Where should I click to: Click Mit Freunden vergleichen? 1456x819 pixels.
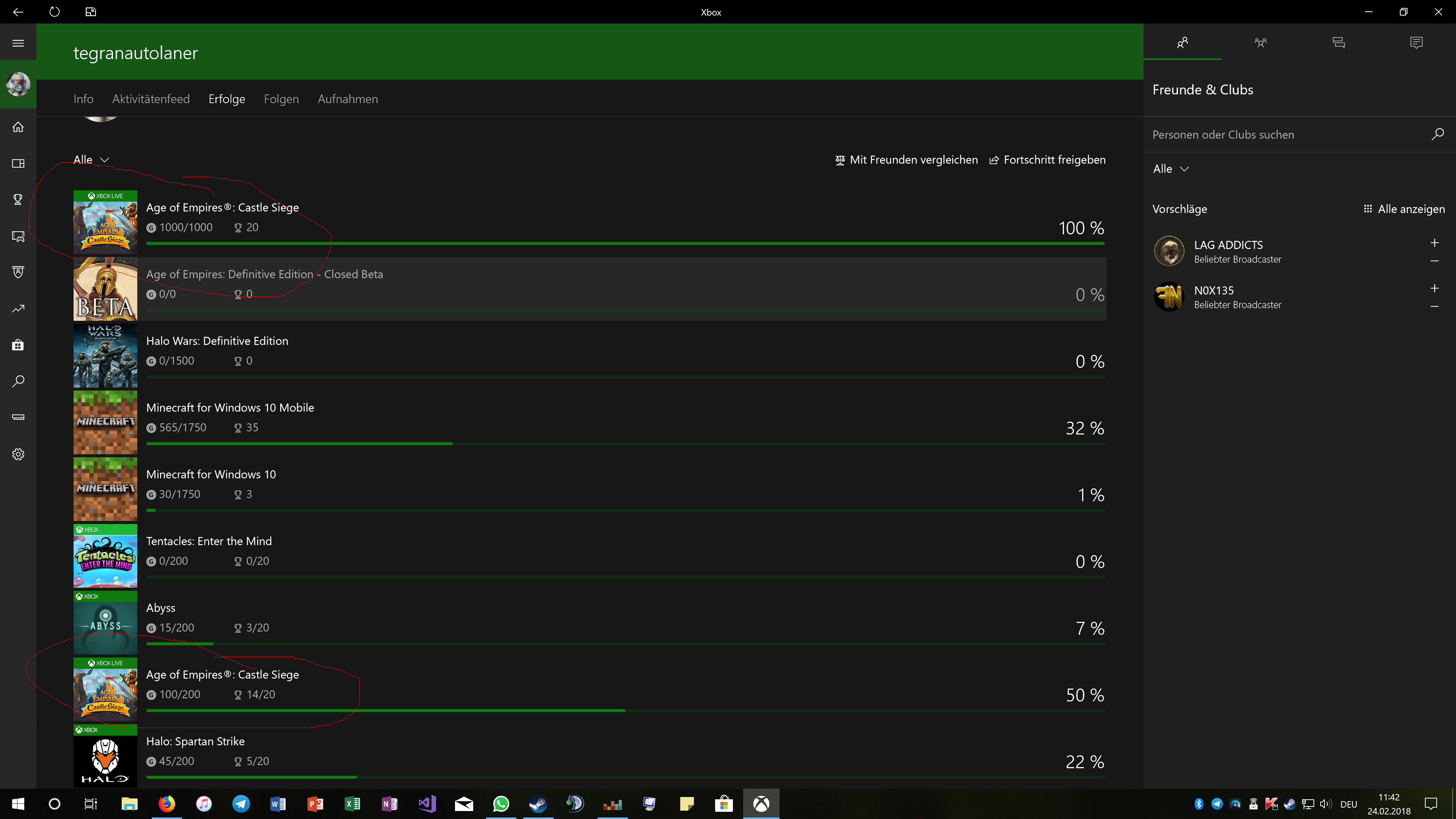pos(906,160)
